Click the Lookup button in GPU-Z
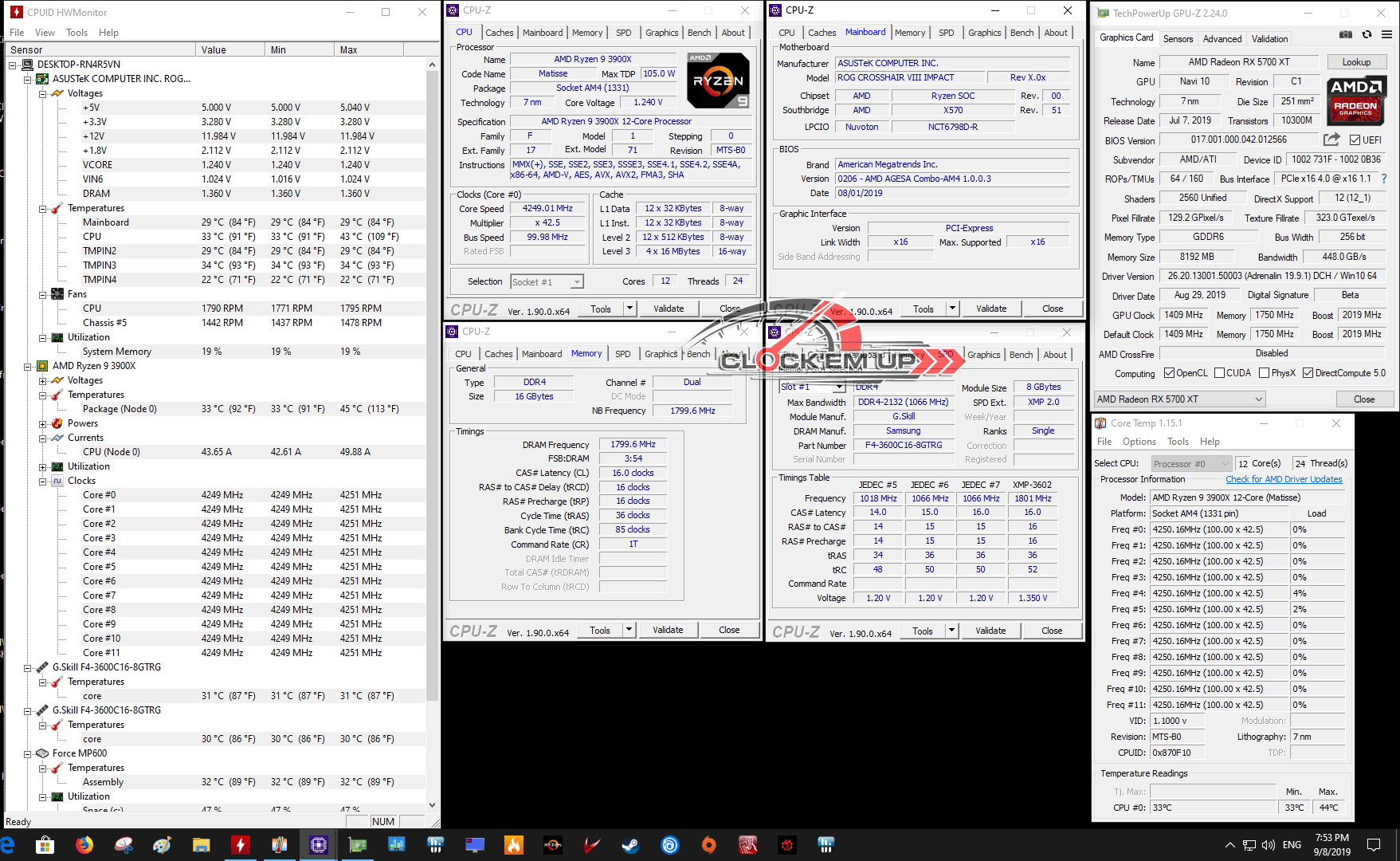 [1356, 62]
